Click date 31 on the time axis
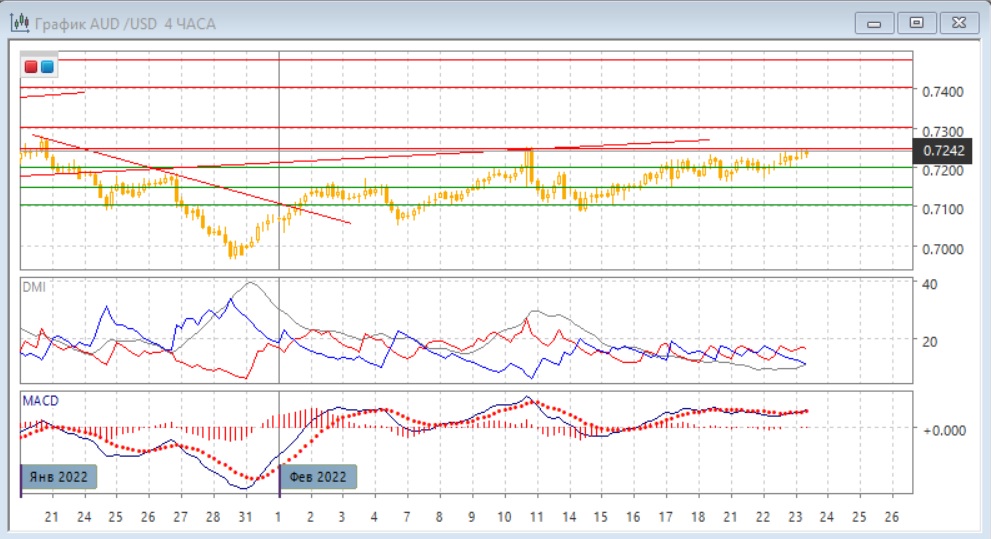991x539 pixels. (245, 517)
